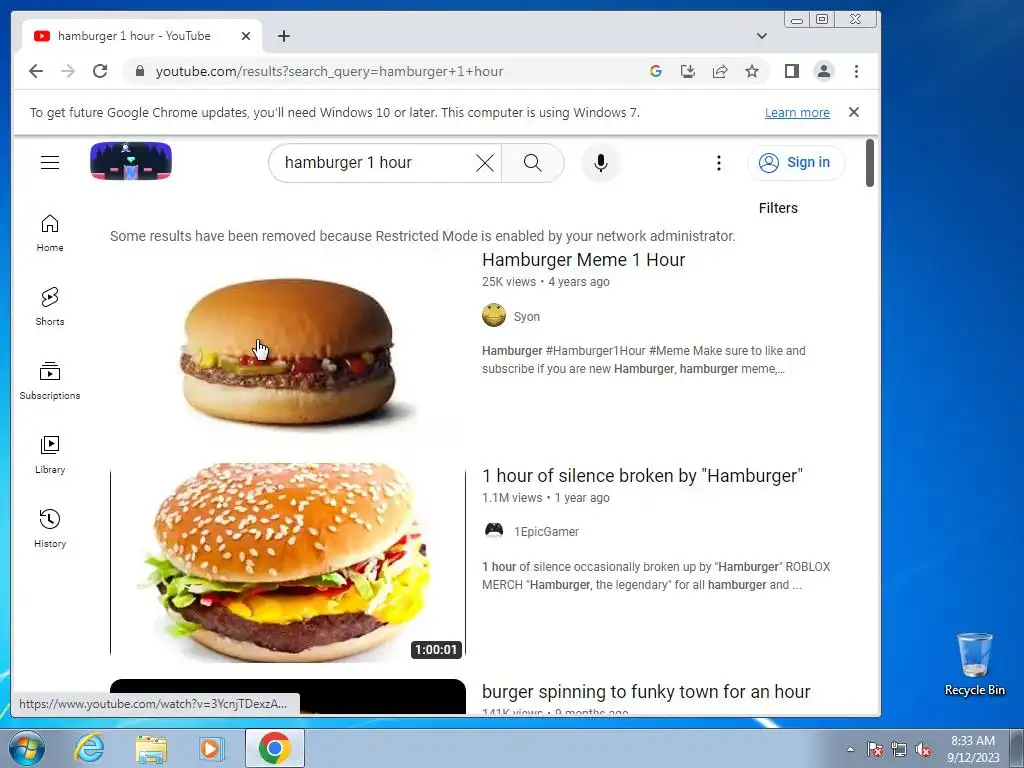Go back using the browser back arrow
1024x768 pixels.
pyautogui.click(x=36, y=71)
